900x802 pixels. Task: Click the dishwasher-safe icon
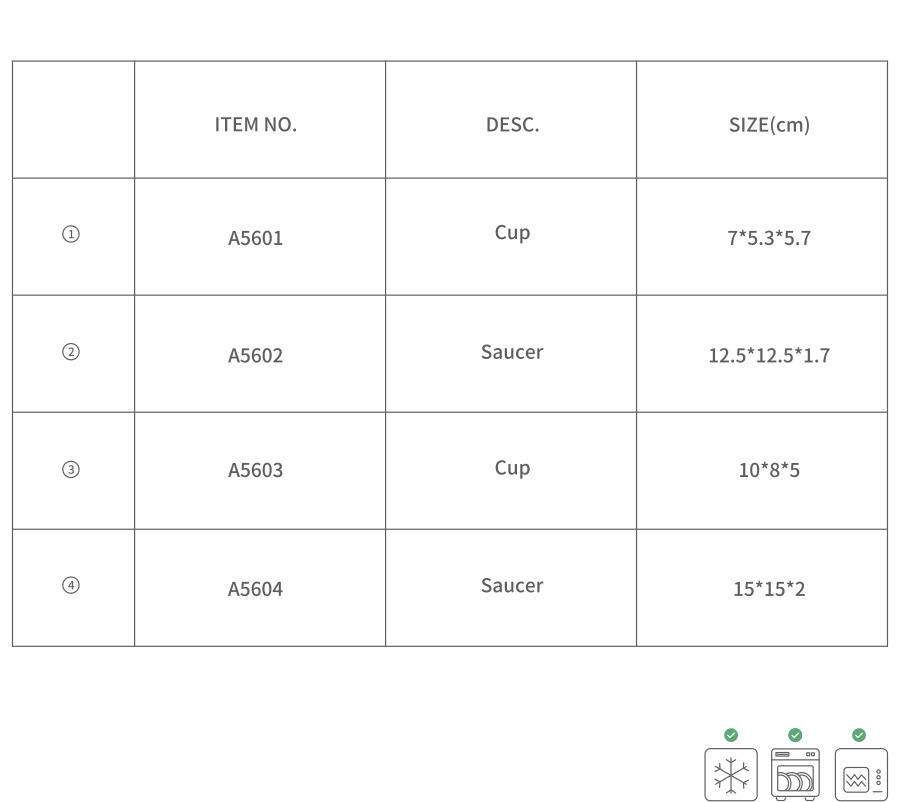click(795, 774)
